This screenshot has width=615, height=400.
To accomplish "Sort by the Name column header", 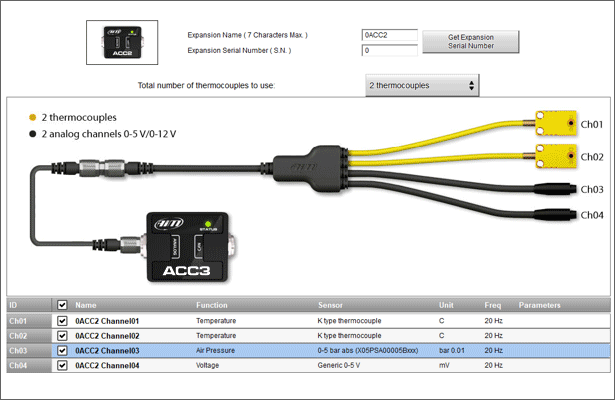I will [86, 305].
